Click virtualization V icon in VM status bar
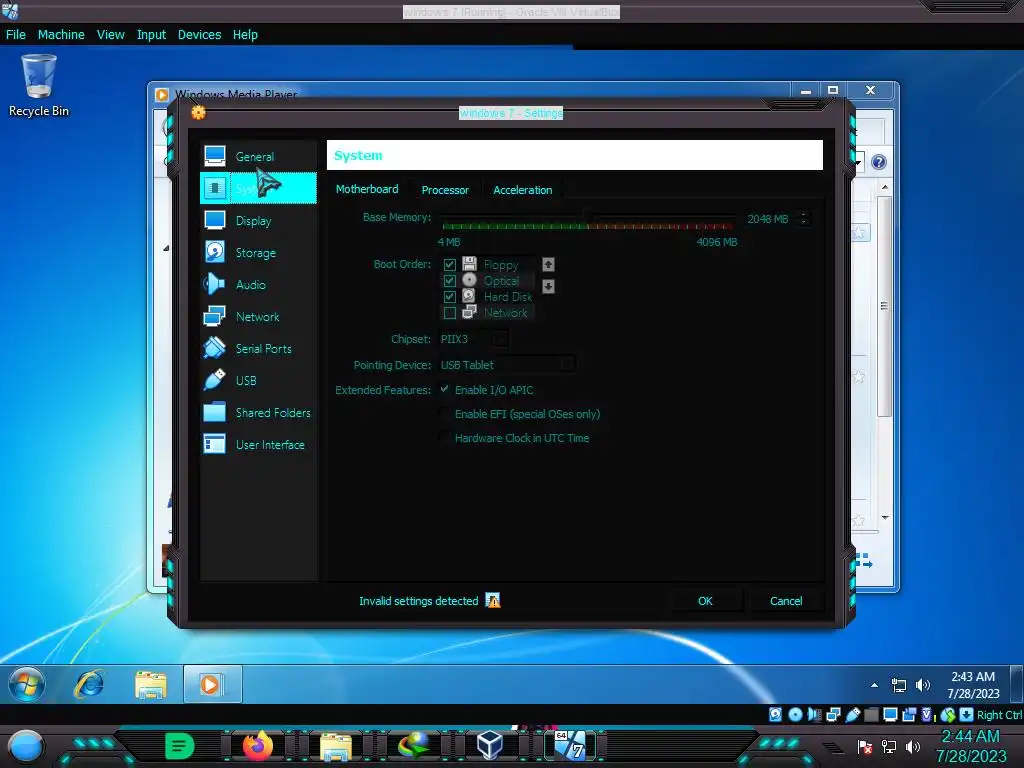 (927, 714)
